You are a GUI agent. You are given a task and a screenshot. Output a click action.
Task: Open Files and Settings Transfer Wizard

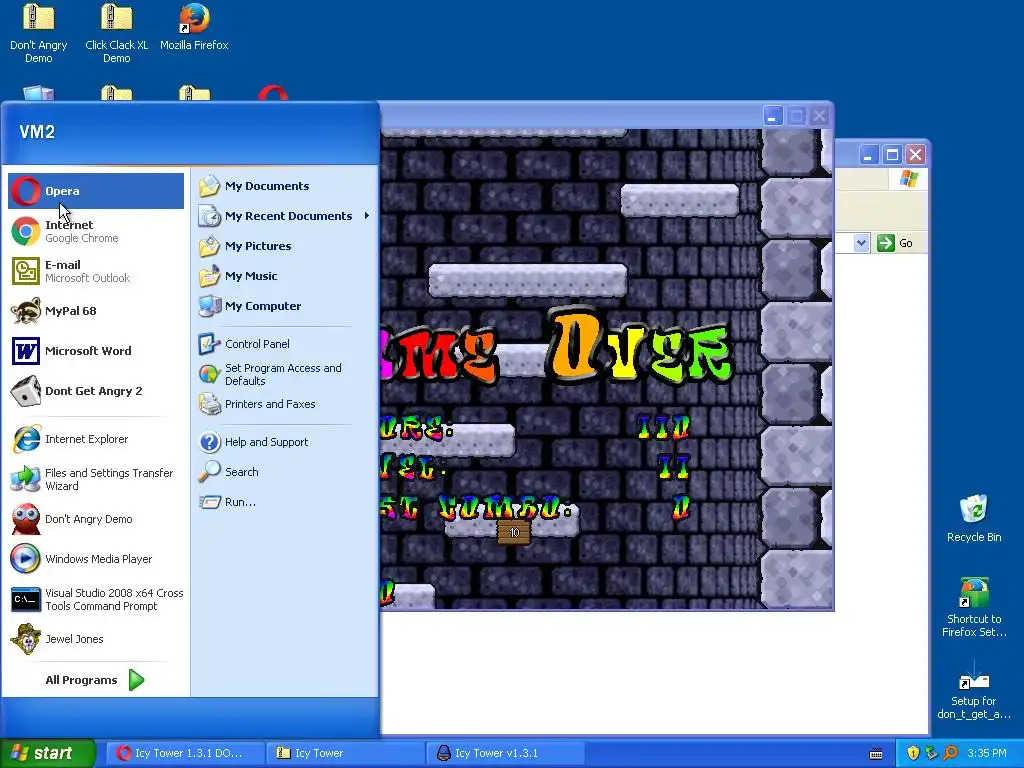click(96, 479)
